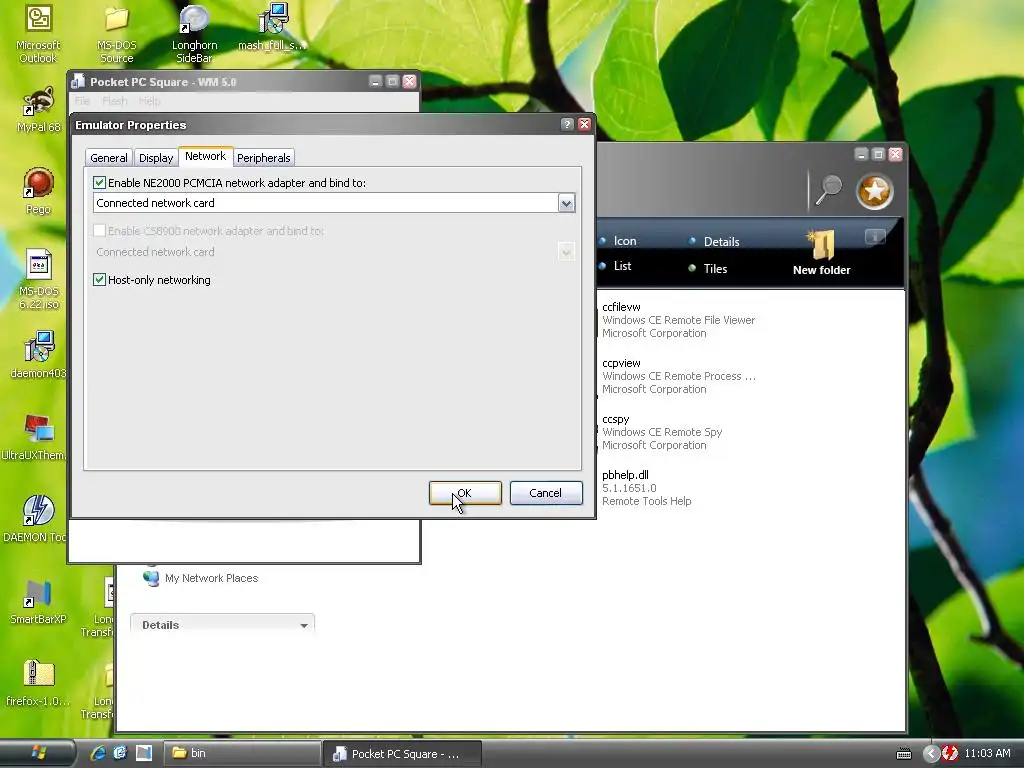Open mash_full_s installer desktop icon

[x=272, y=27]
